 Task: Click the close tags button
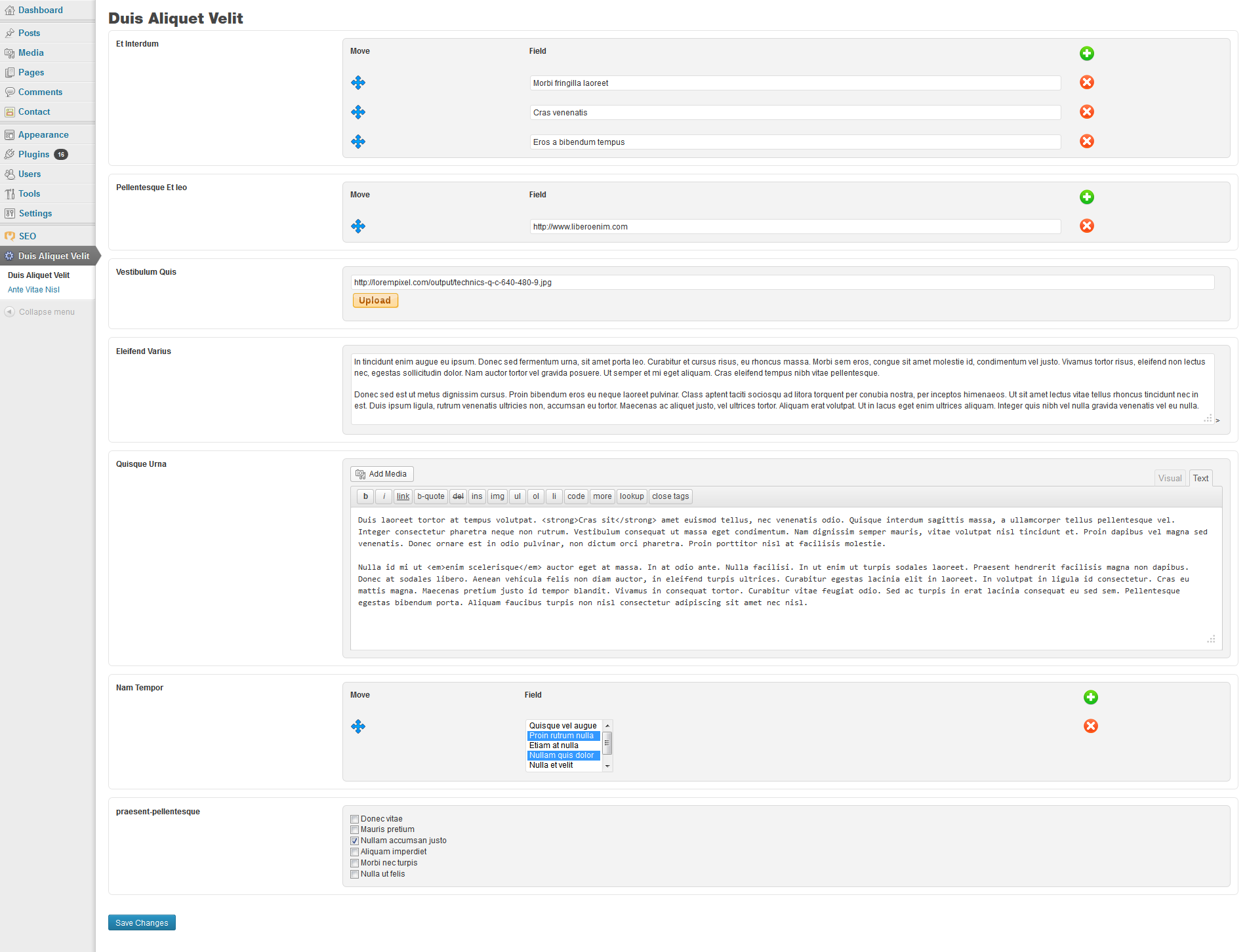point(670,496)
